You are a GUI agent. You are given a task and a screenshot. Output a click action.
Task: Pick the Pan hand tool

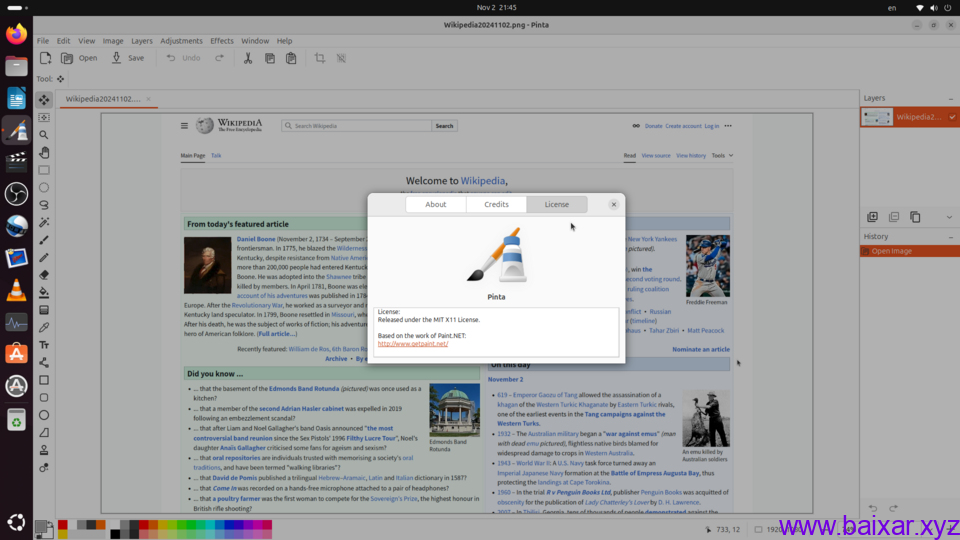[44, 152]
